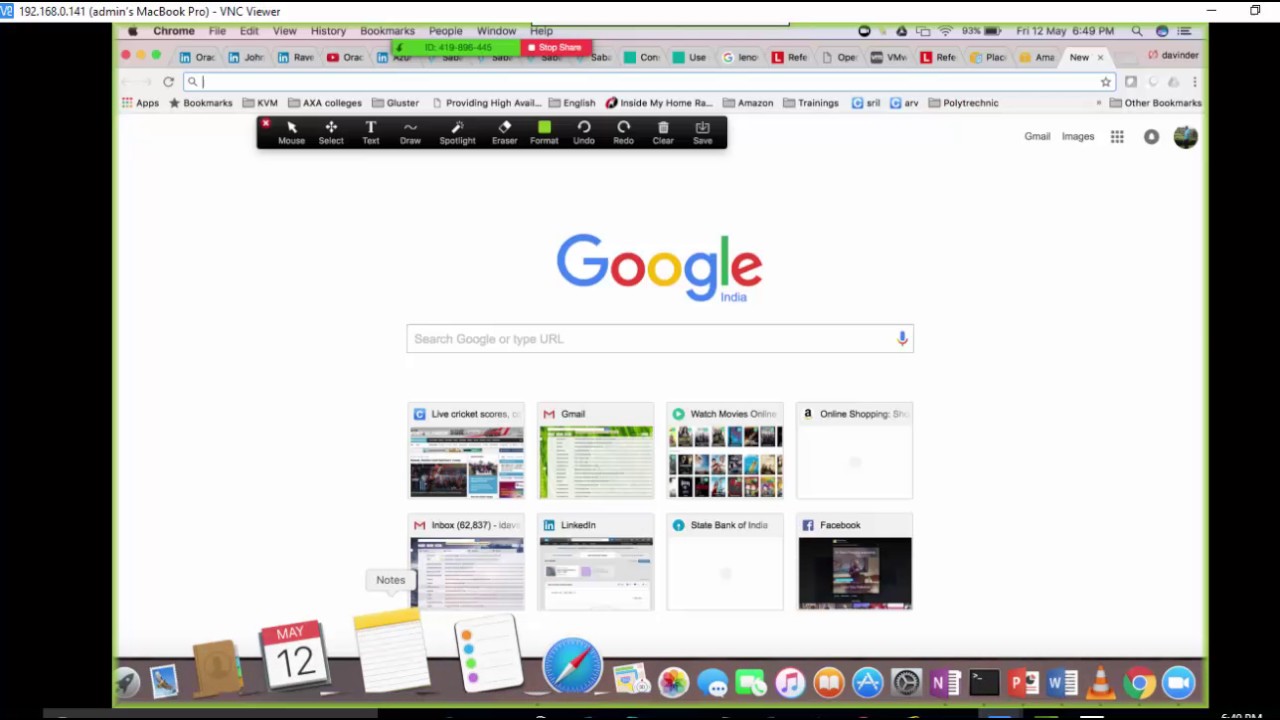The height and width of the screenshot is (720, 1280).
Task: Undo the last annotation
Action: tap(584, 132)
